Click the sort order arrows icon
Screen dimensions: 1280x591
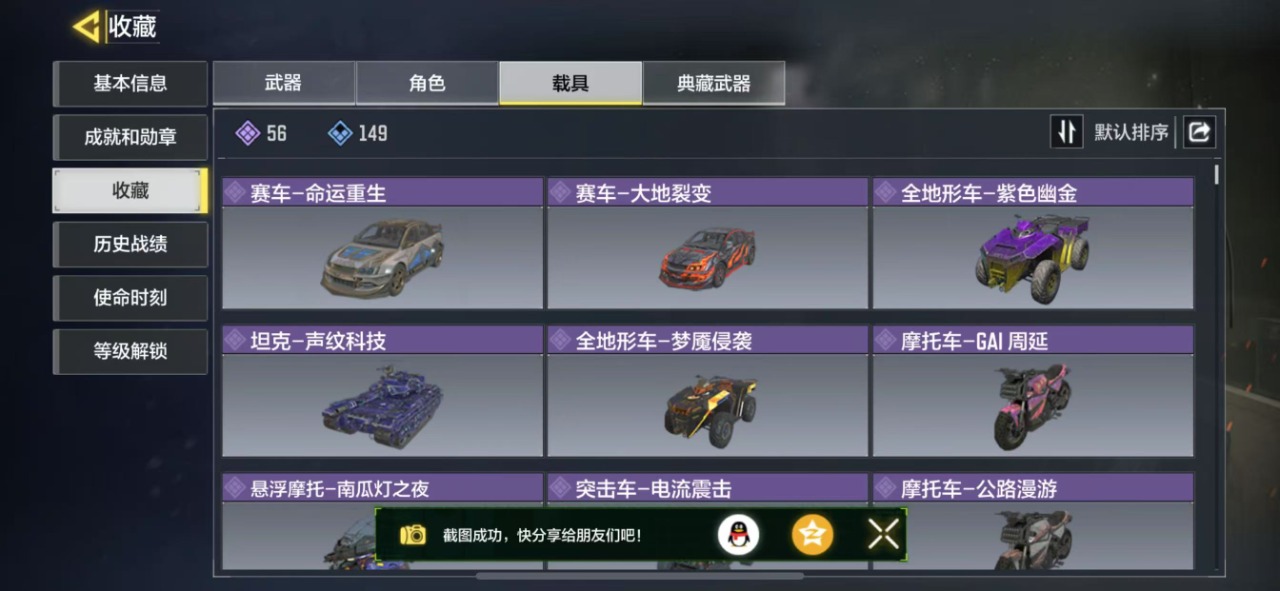coord(1066,132)
